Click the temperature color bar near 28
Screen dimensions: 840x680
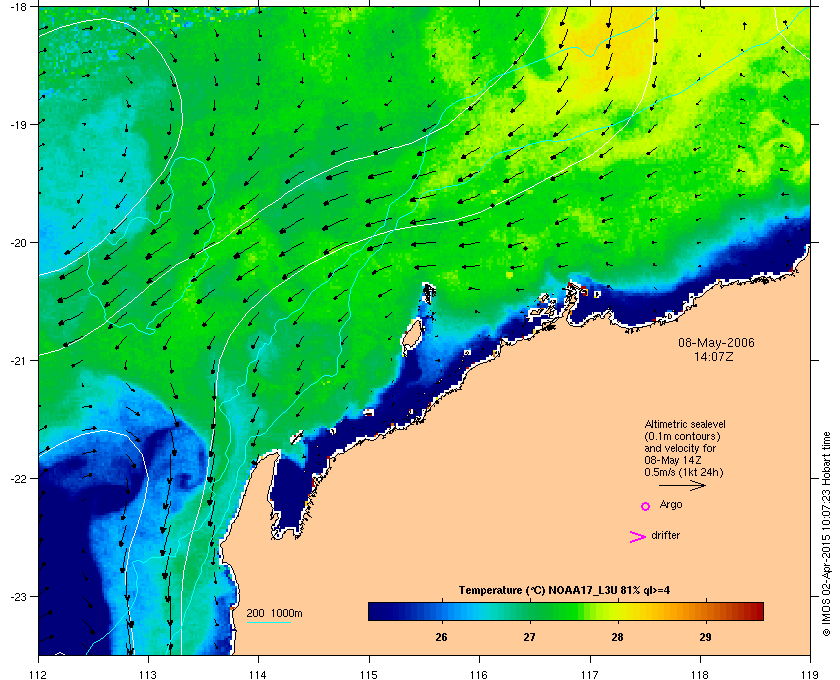[618, 611]
